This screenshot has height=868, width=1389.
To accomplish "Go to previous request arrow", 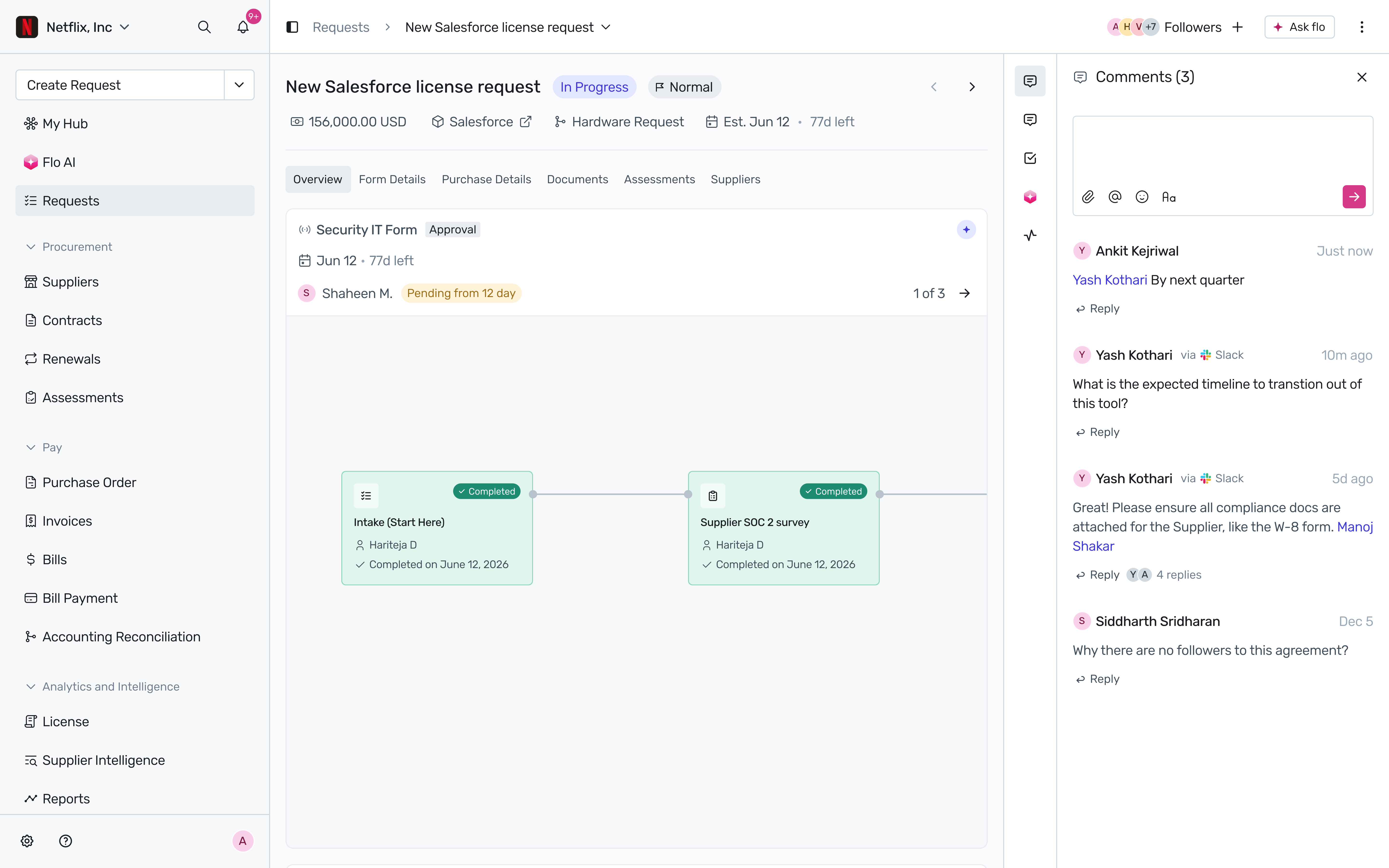I will pyautogui.click(x=934, y=87).
